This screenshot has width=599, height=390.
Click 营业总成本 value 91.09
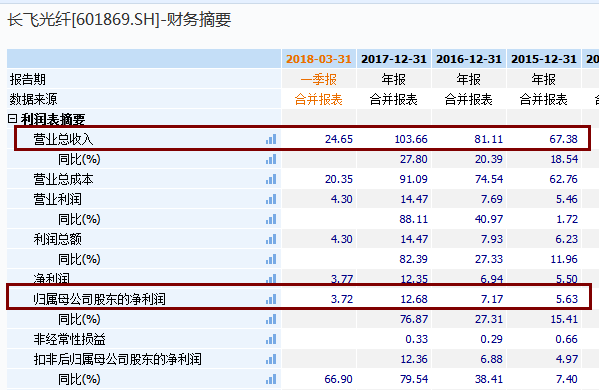413,179
